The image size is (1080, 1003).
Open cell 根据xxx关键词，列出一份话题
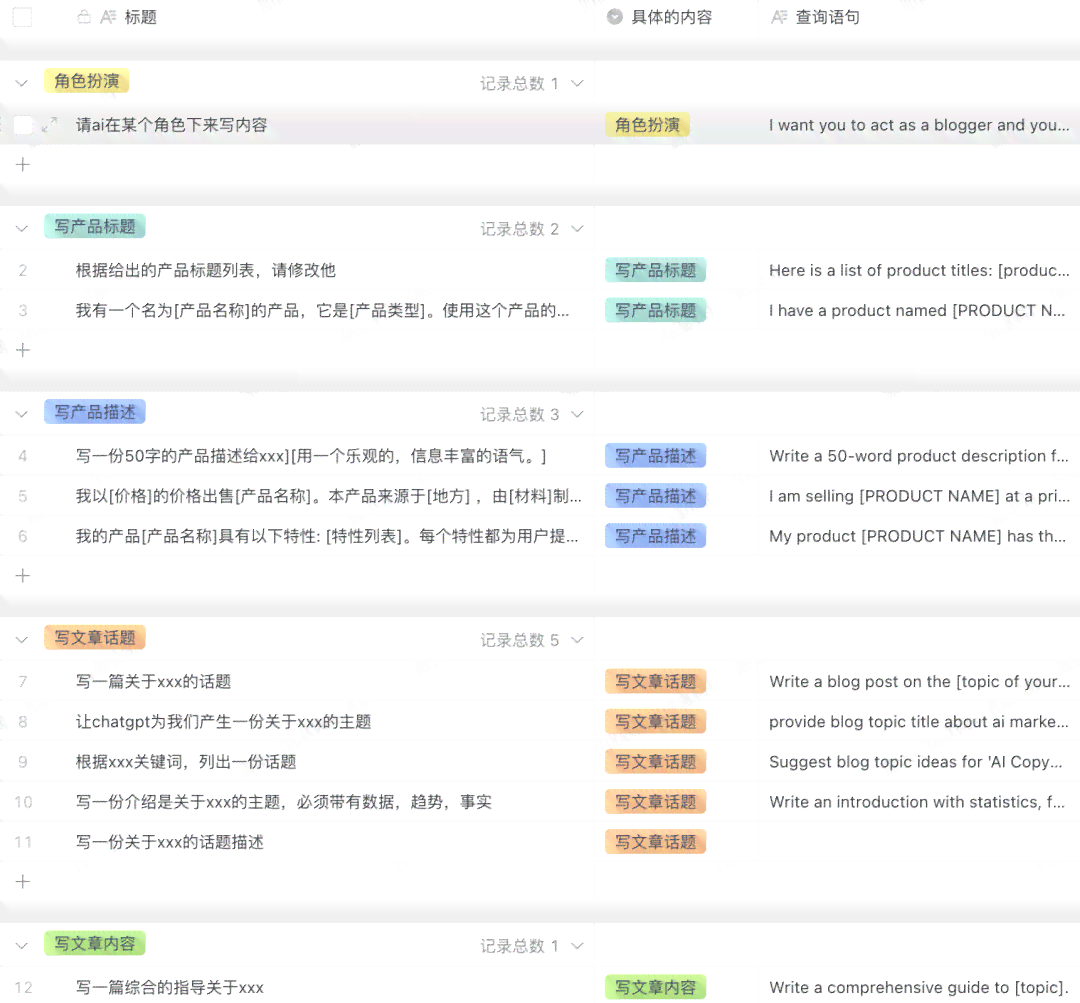[186, 762]
